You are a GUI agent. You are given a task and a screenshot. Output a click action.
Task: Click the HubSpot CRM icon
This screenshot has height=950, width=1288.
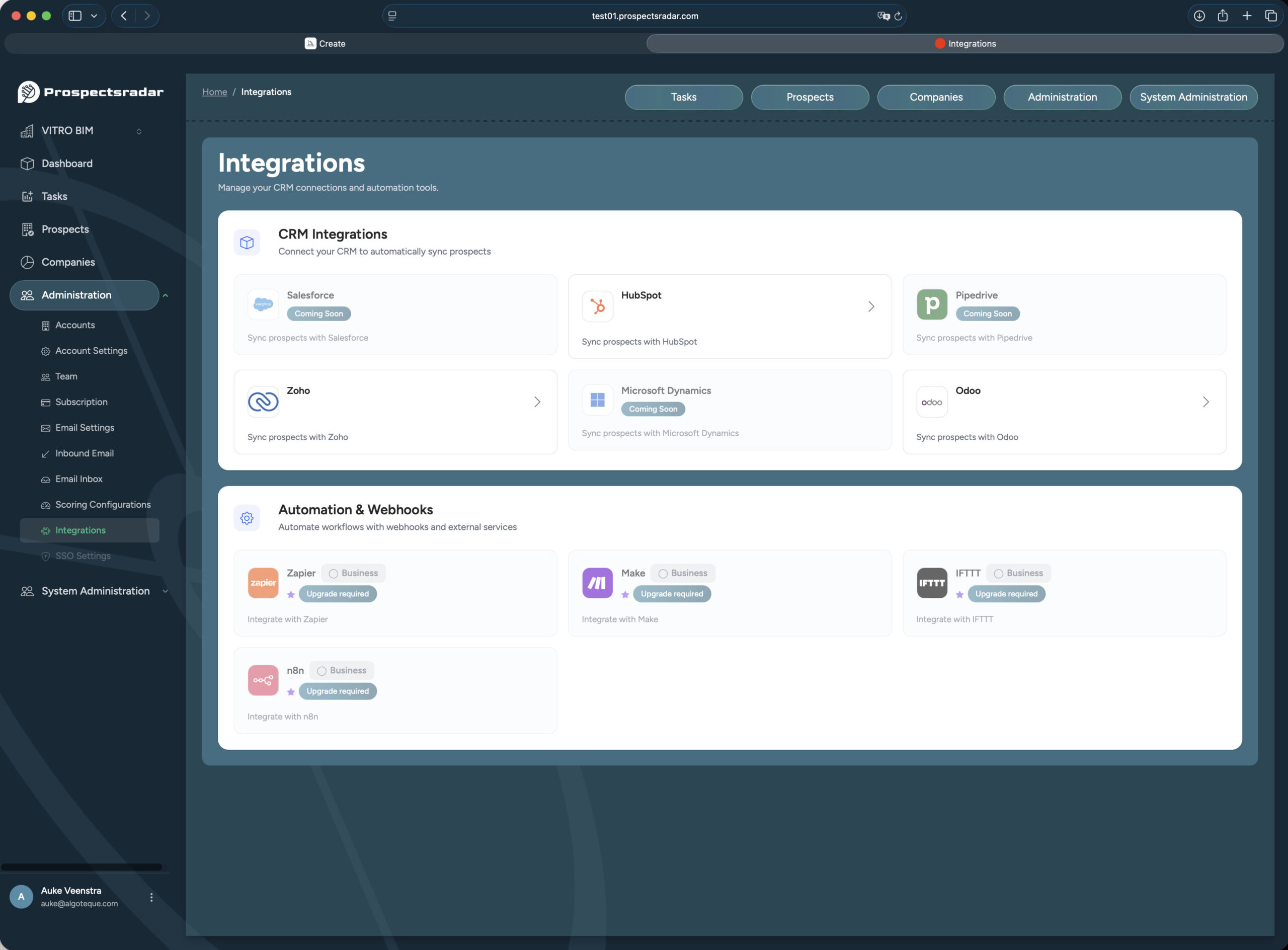597,306
